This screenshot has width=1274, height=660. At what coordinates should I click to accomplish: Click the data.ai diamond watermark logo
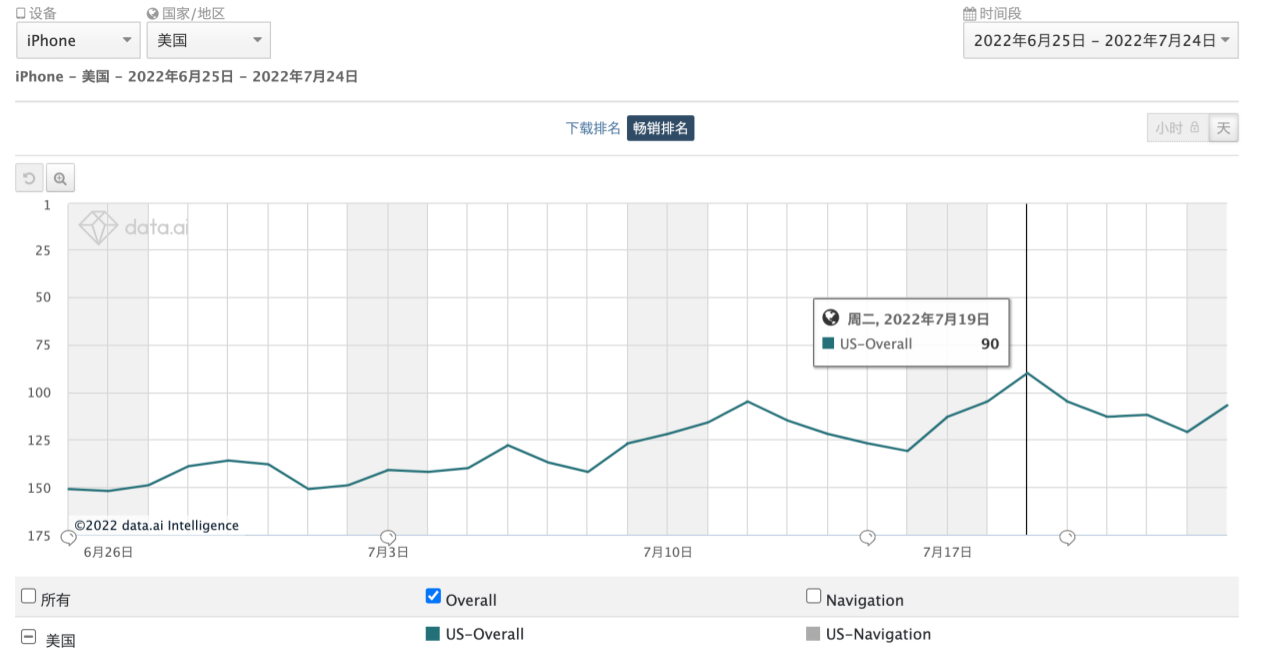coord(99,227)
